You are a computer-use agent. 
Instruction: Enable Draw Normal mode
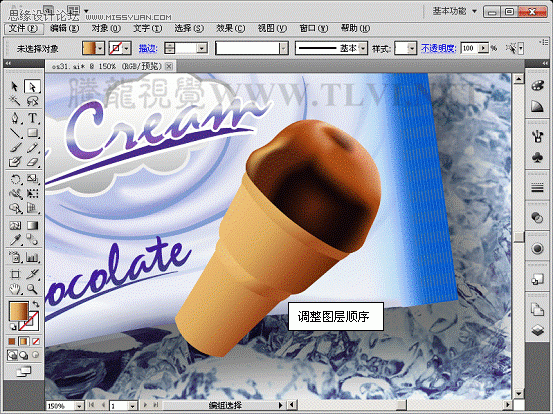(12, 355)
